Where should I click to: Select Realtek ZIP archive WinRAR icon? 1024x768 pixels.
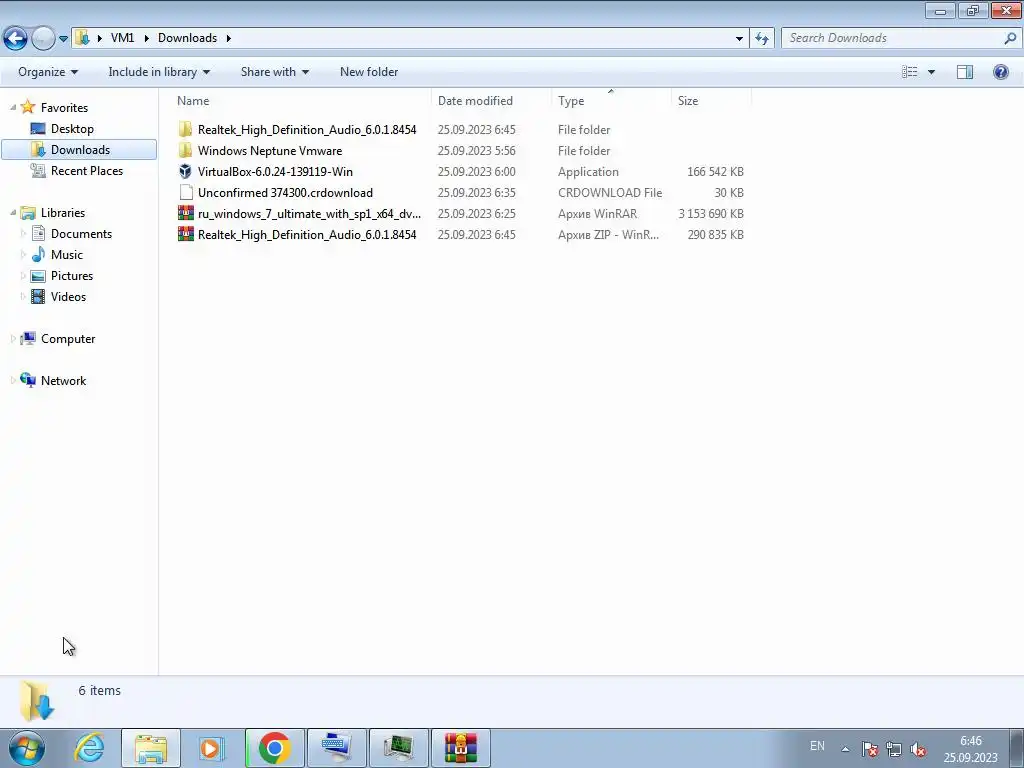[x=185, y=234]
